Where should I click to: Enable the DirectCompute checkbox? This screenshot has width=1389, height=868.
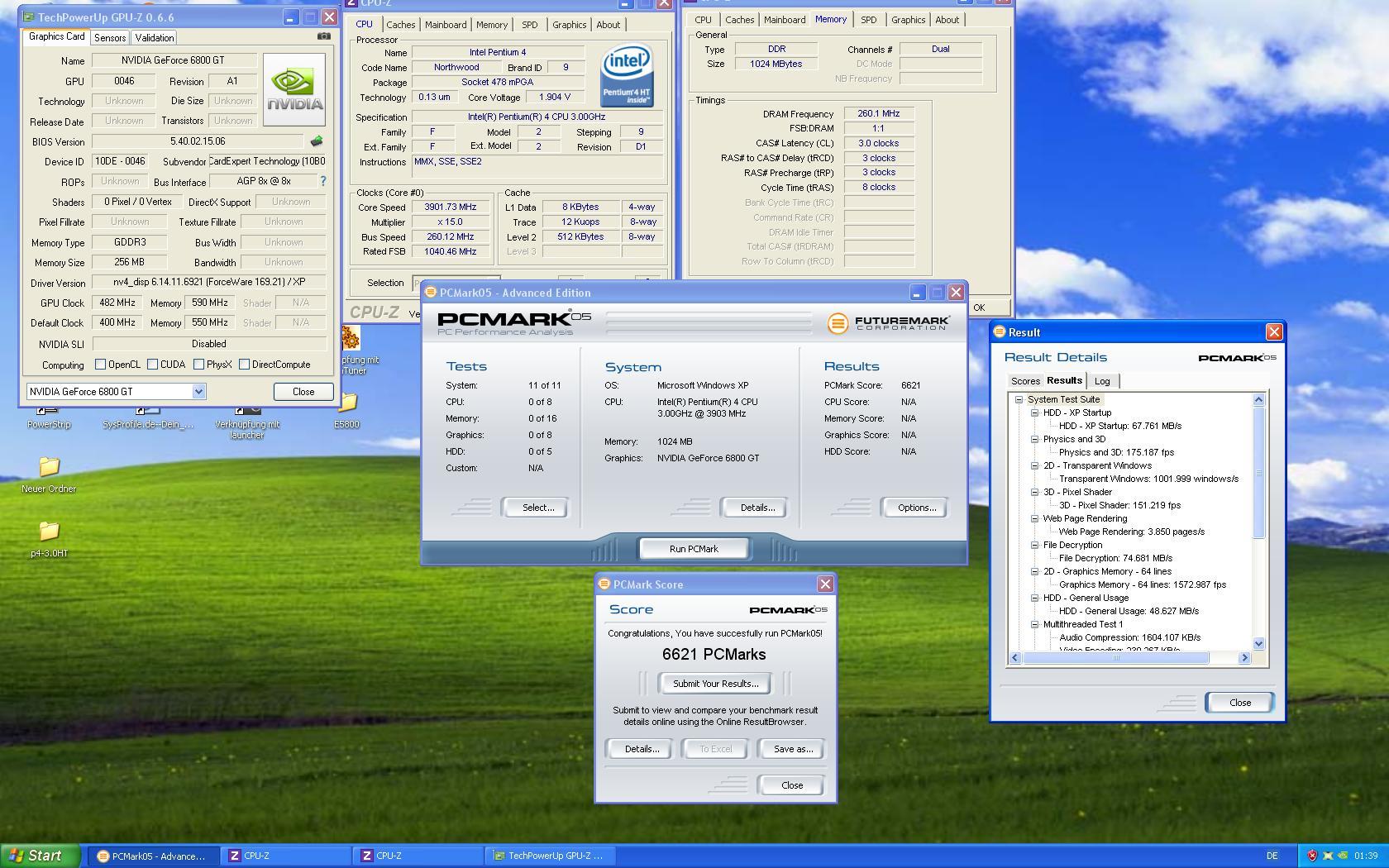(x=244, y=365)
